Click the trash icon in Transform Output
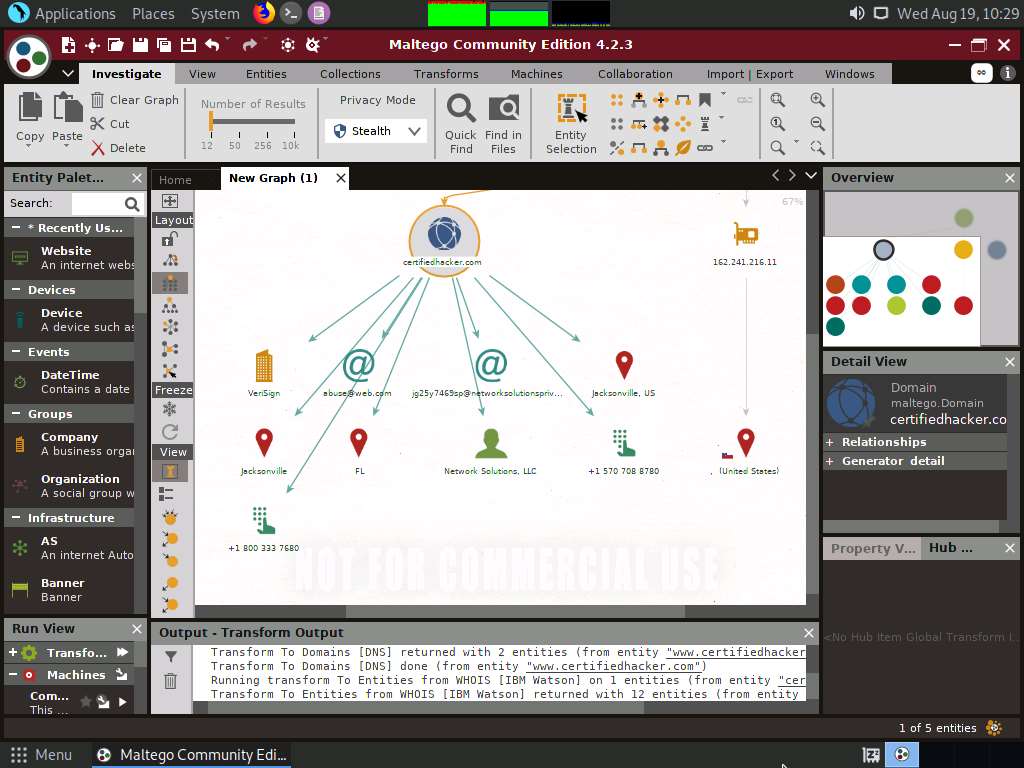This screenshot has height=768, width=1024. click(x=170, y=681)
